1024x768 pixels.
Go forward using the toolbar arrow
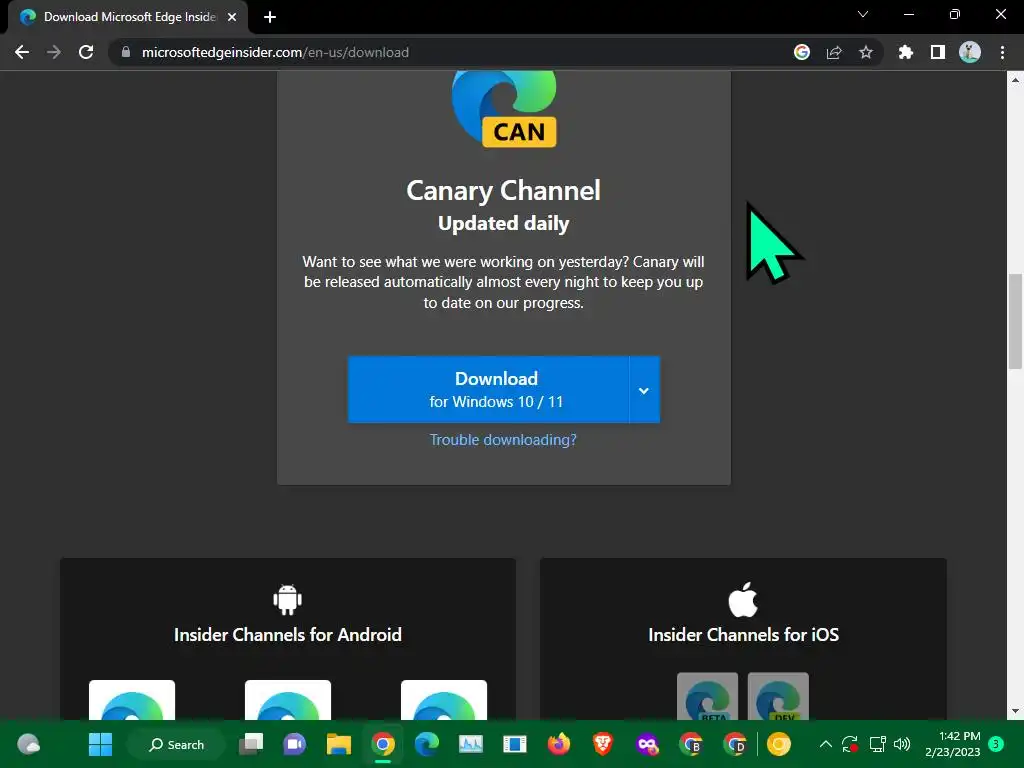(54, 52)
